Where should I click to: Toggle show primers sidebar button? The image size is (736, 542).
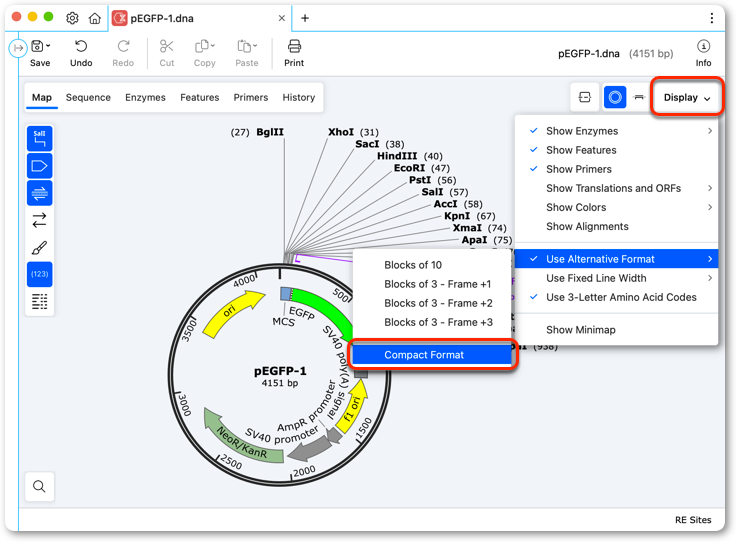(x=39, y=193)
